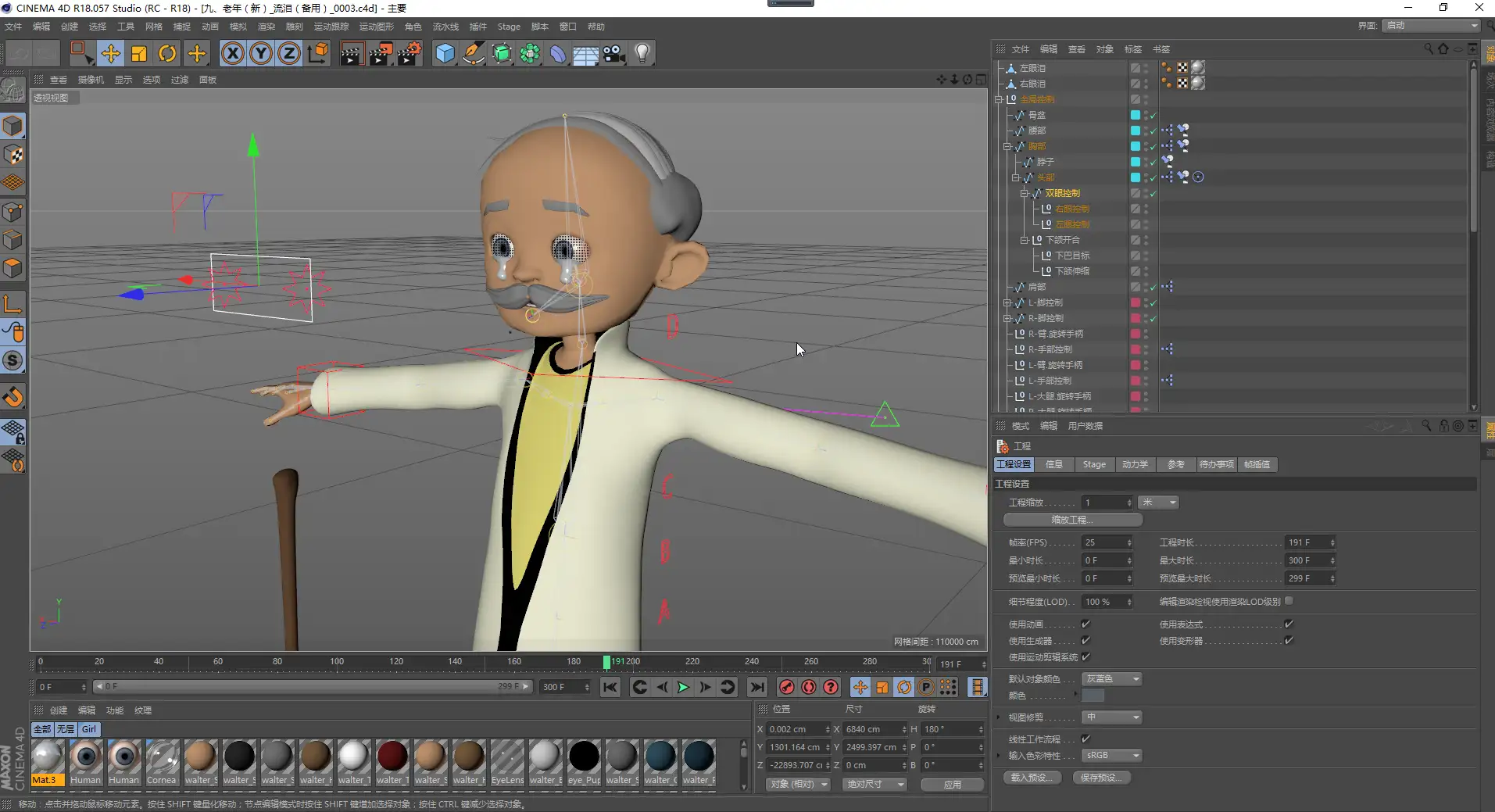Select the Rotate tool icon
The image size is (1495, 812).
click(x=167, y=53)
